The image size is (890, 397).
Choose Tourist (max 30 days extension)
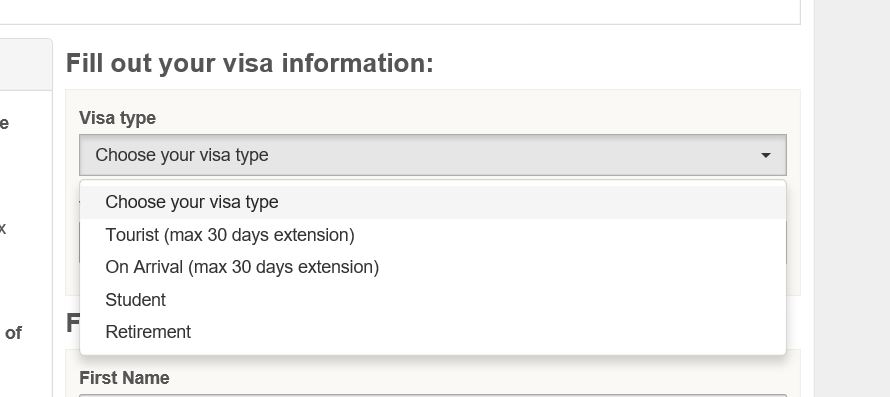tap(433, 235)
